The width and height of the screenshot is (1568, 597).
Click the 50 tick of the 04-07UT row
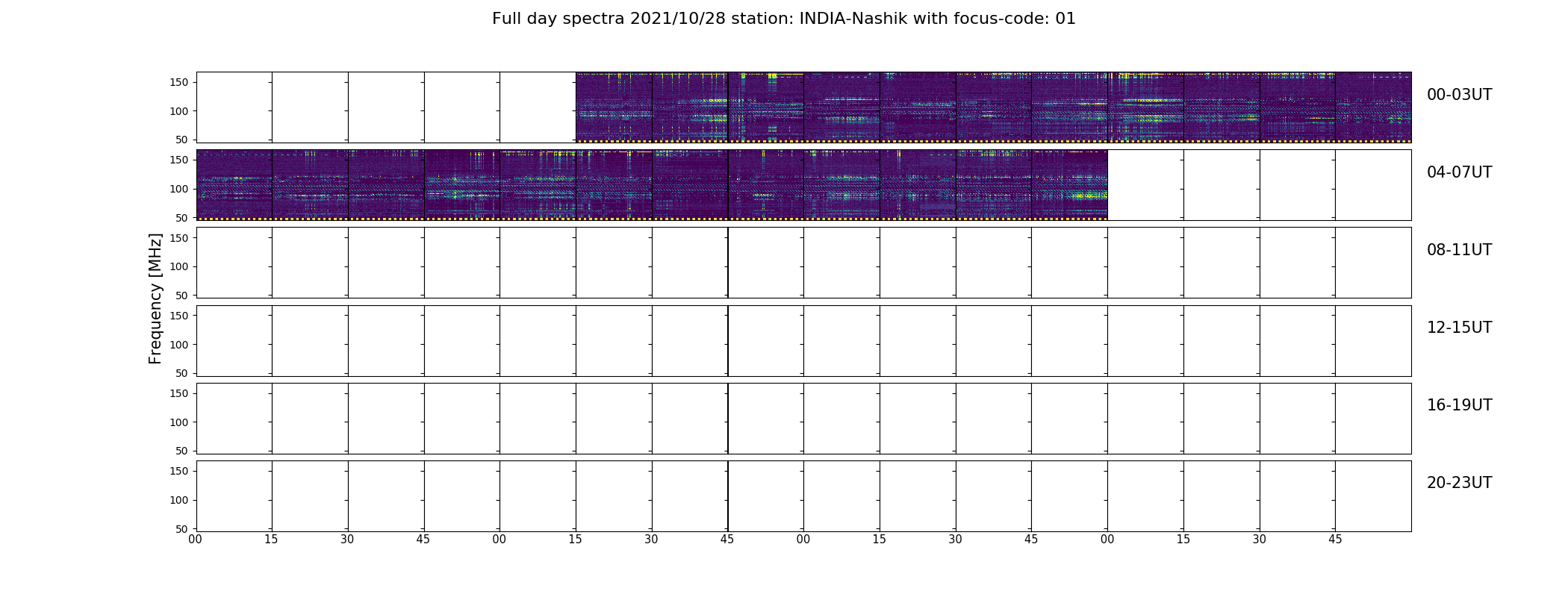pyautogui.click(x=181, y=218)
